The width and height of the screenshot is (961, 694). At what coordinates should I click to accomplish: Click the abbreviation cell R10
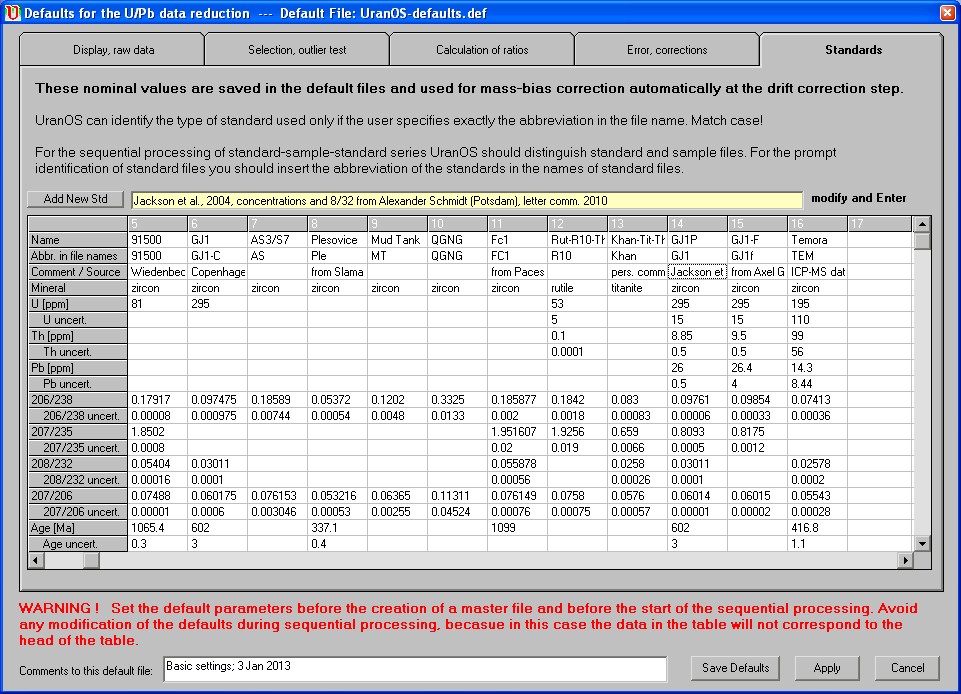point(577,256)
